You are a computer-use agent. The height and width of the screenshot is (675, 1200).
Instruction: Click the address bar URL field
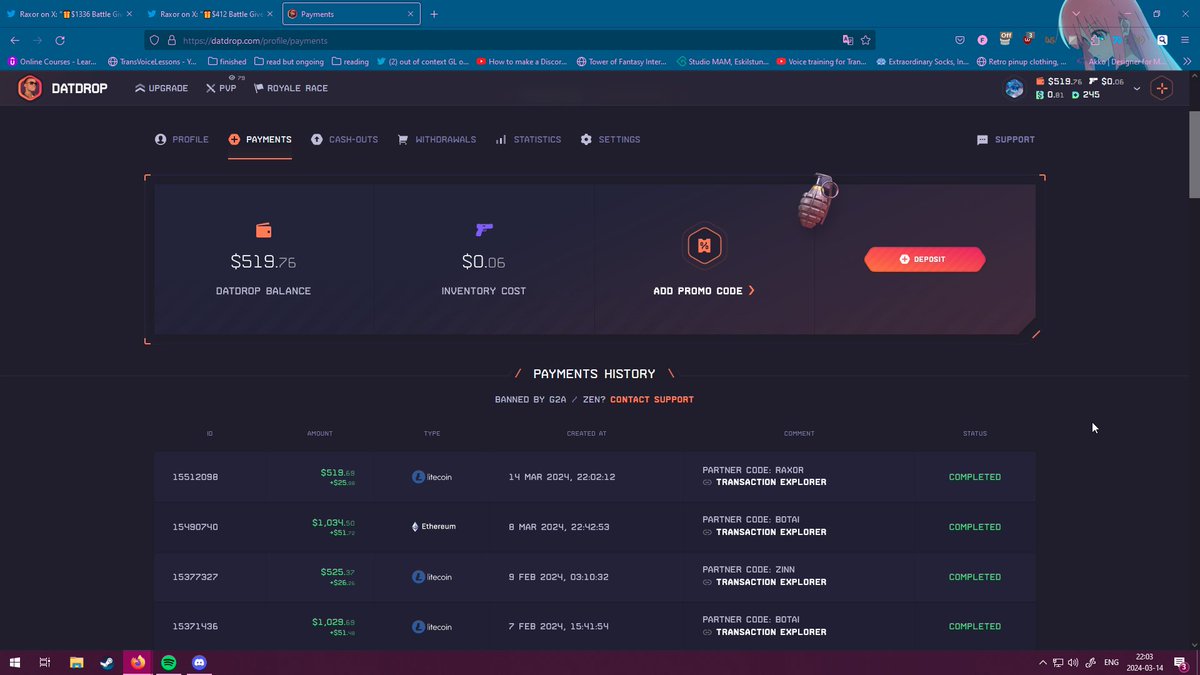pos(510,41)
